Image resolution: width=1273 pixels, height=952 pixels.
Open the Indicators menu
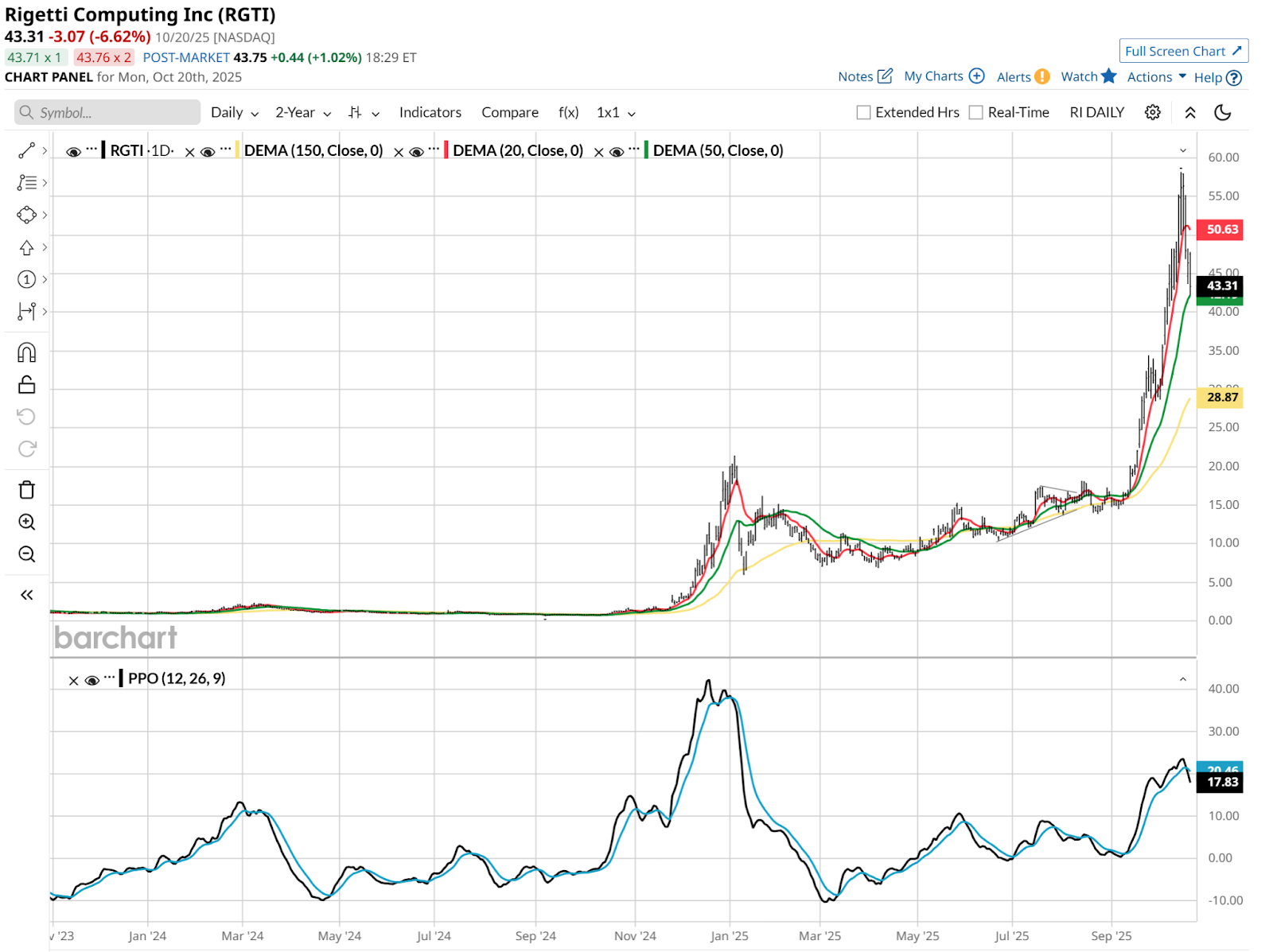430,112
